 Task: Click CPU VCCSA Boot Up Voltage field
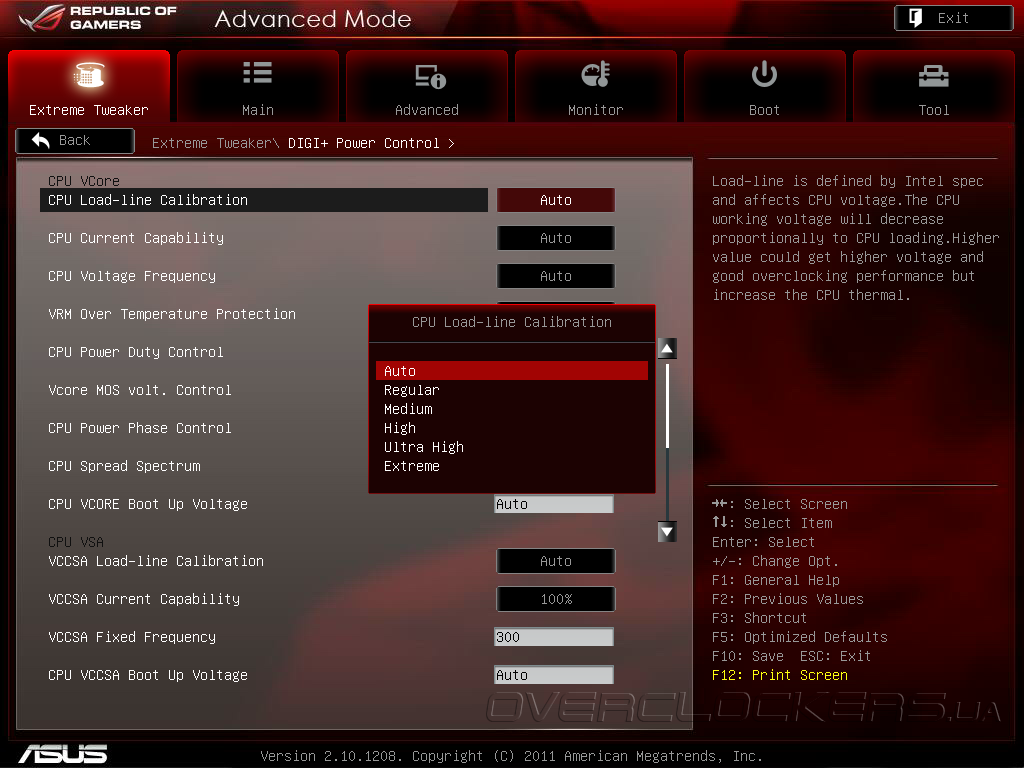554,675
